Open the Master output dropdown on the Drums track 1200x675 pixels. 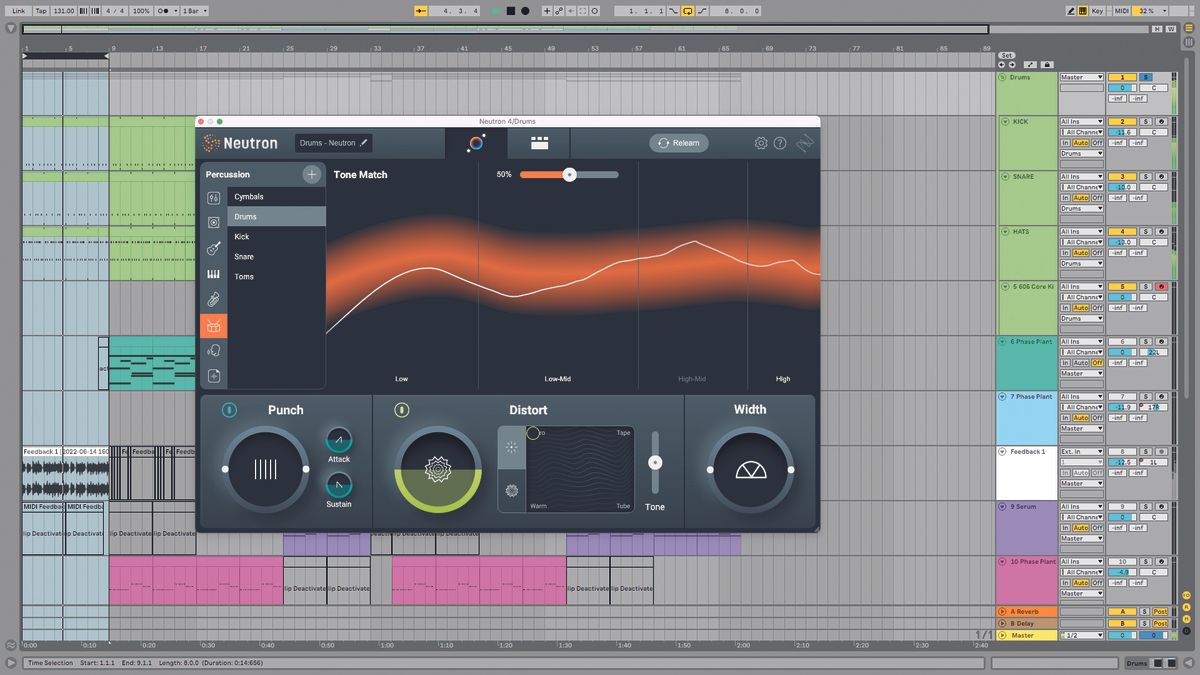[x=1081, y=76]
